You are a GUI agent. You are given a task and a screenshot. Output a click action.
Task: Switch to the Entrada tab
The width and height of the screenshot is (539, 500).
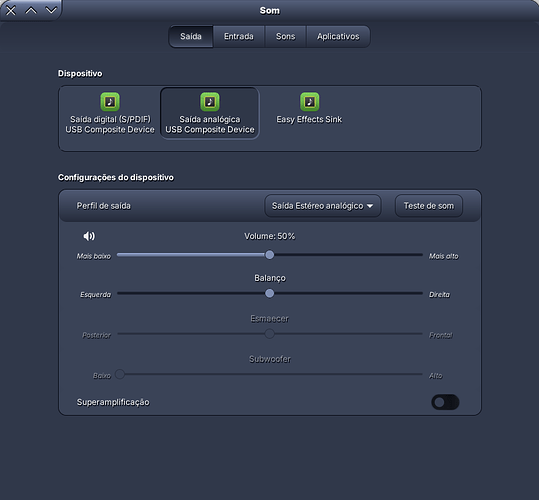(x=239, y=36)
